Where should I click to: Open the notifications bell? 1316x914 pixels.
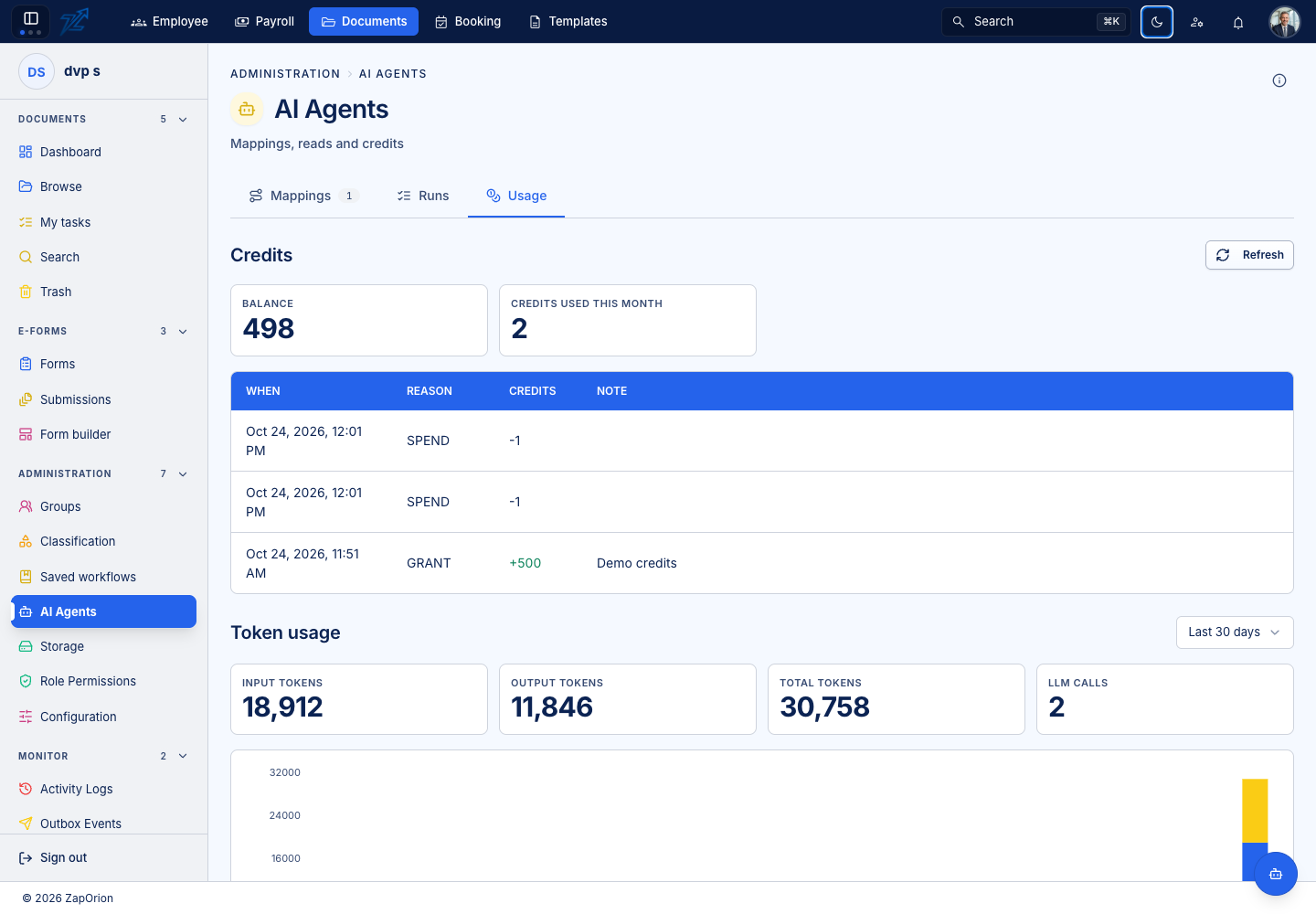pyautogui.click(x=1238, y=22)
